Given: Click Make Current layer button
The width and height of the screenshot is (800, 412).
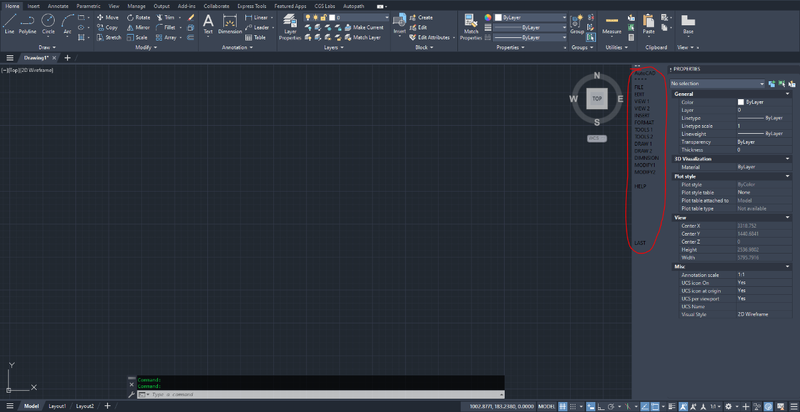Looking at the screenshot, I should [367, 27].
